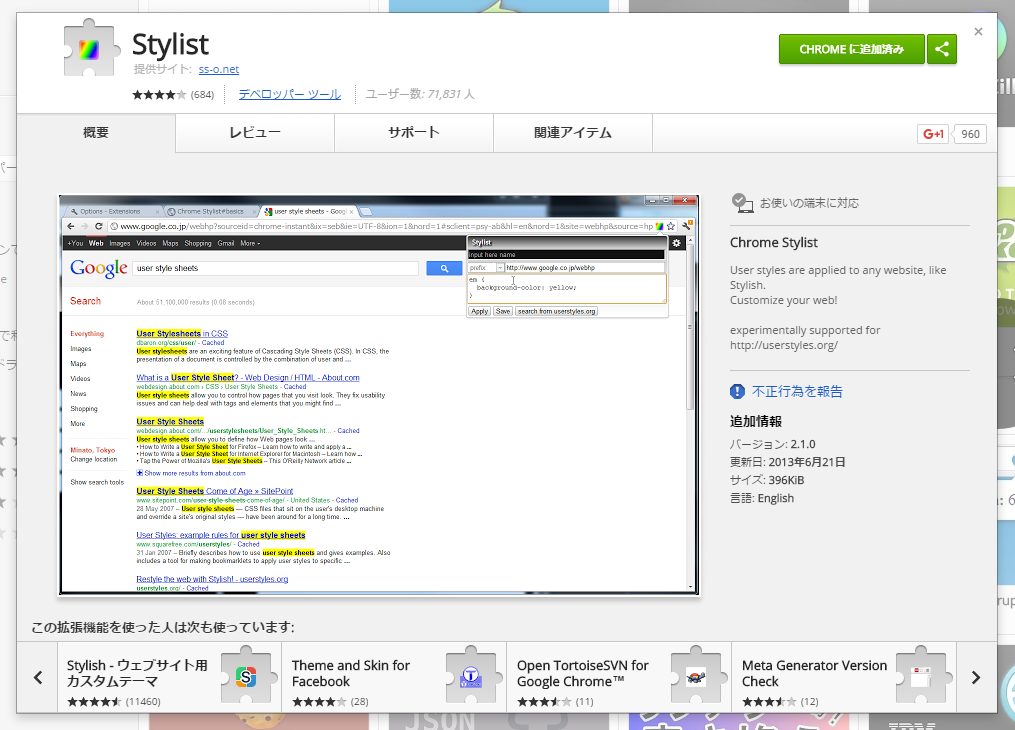Click the Google +1 button
The image size is (1015, 730).
tap(933, 134)
